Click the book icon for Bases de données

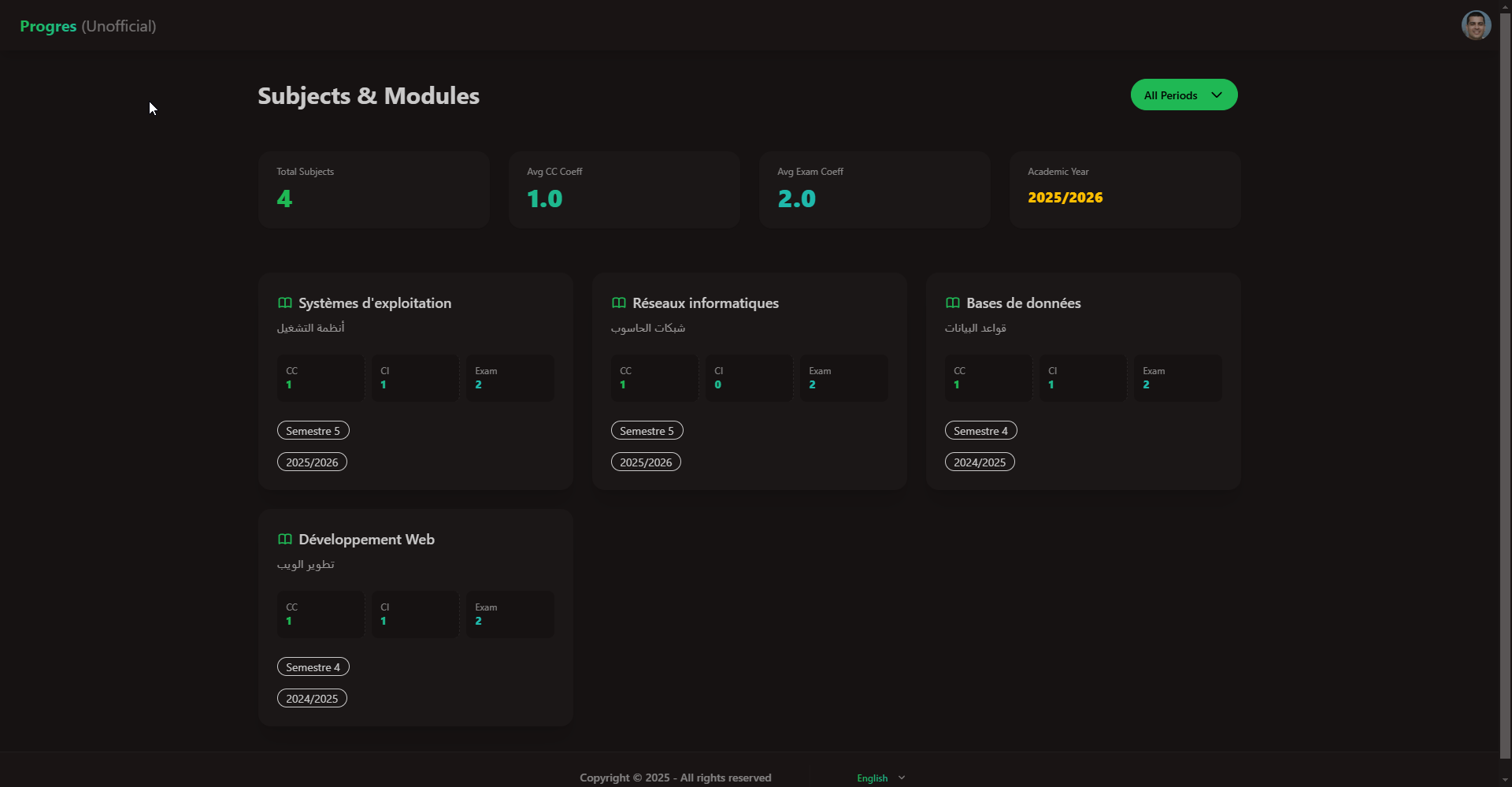953,303
